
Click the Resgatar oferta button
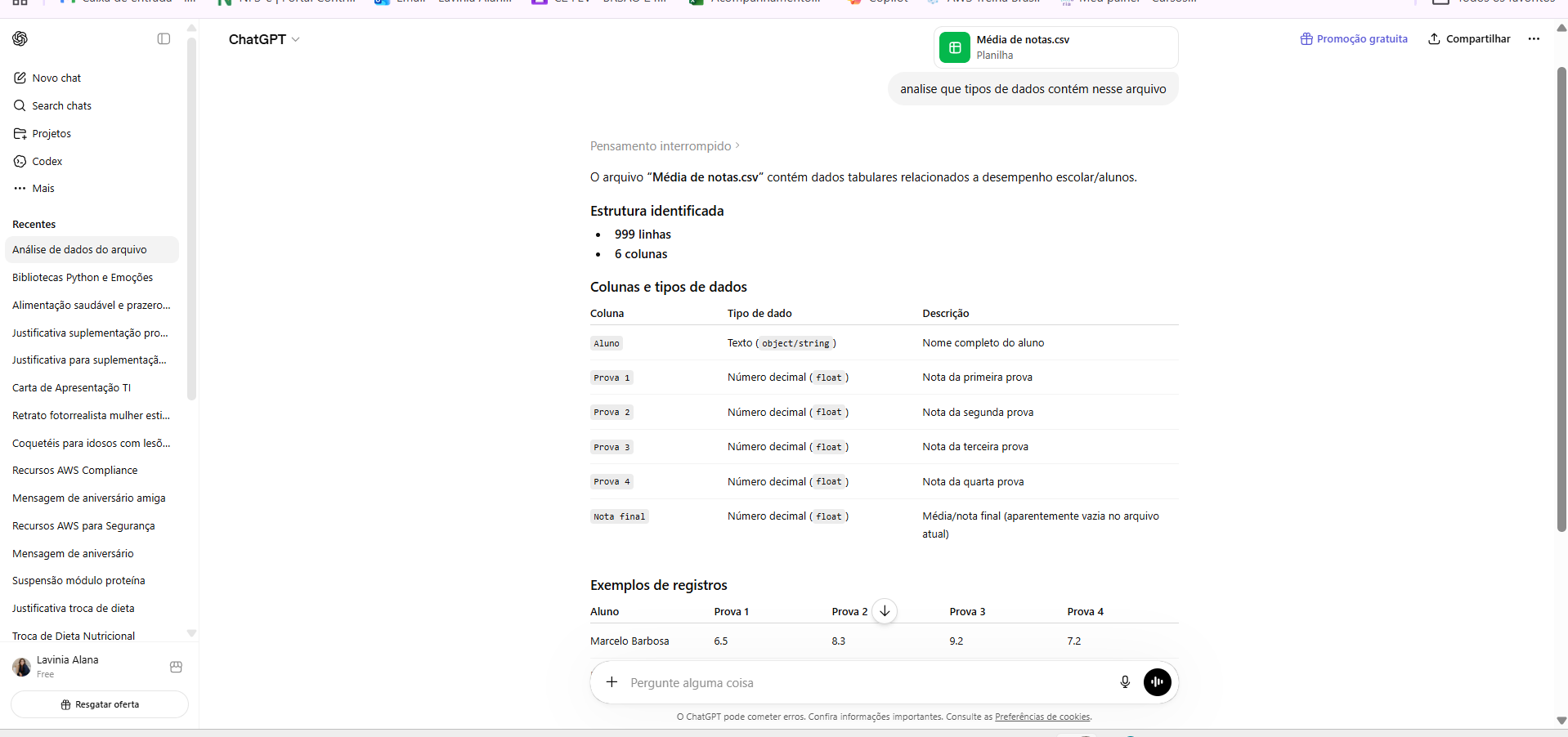[100, 704]
